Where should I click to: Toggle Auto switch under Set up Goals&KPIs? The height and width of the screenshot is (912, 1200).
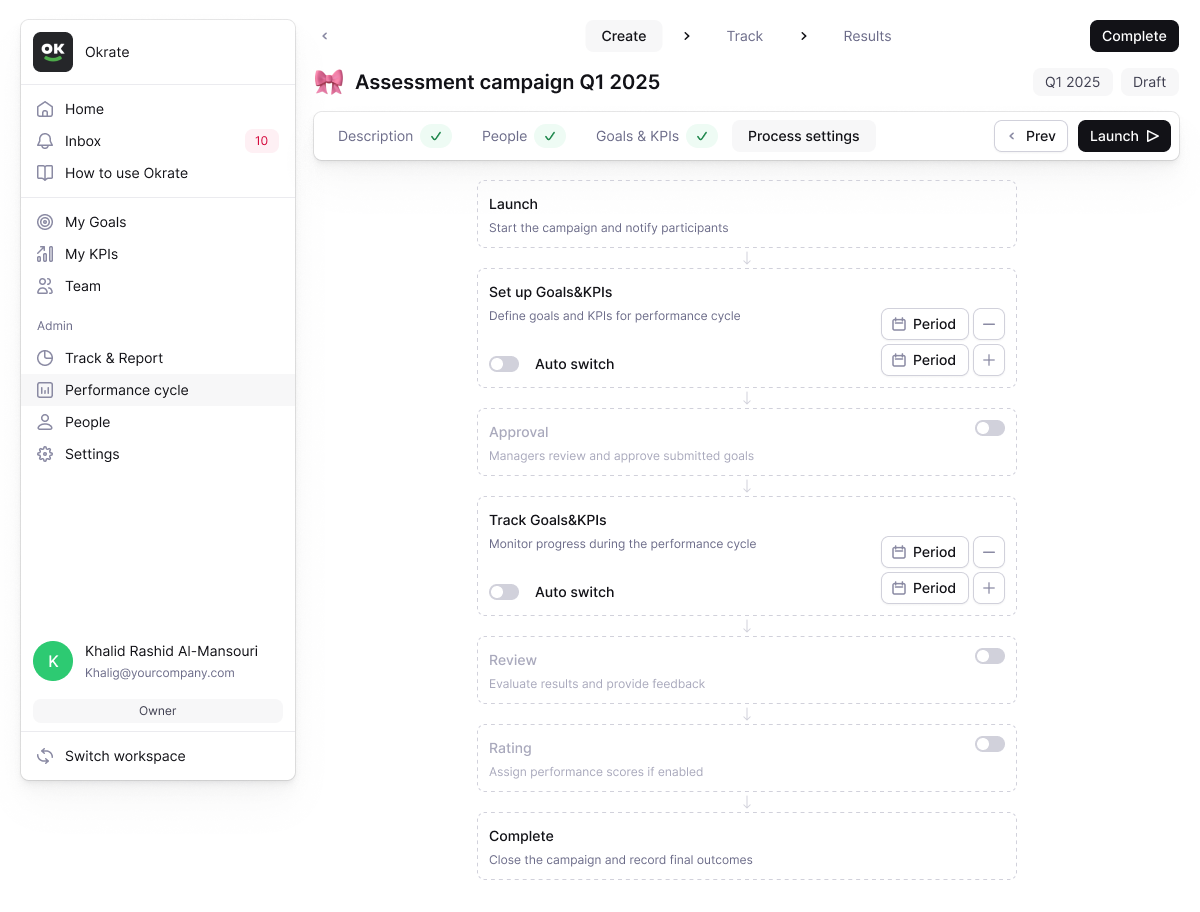504,364
